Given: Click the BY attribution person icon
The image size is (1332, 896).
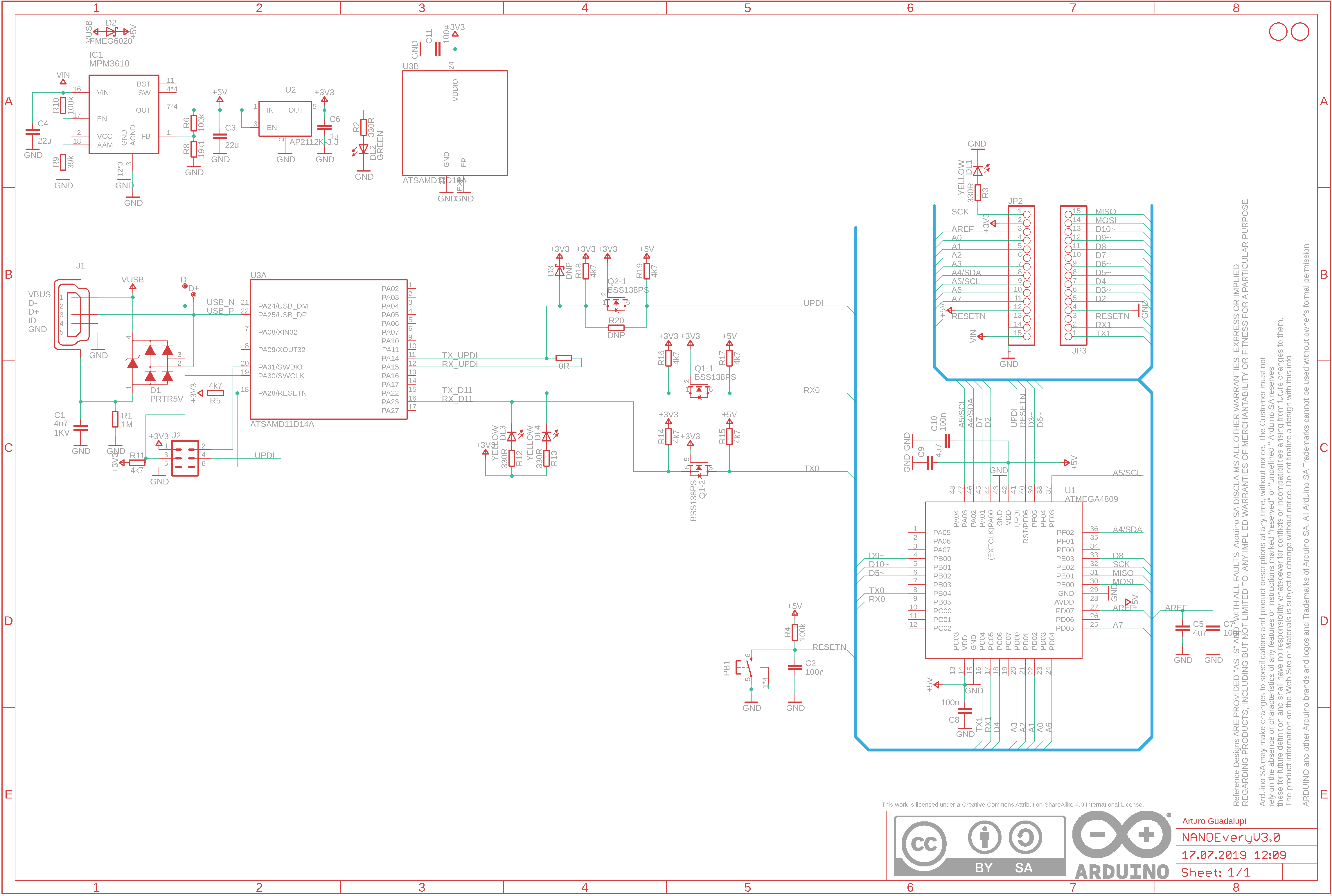Looking at the screenshot, I should (x=984, y=838).
